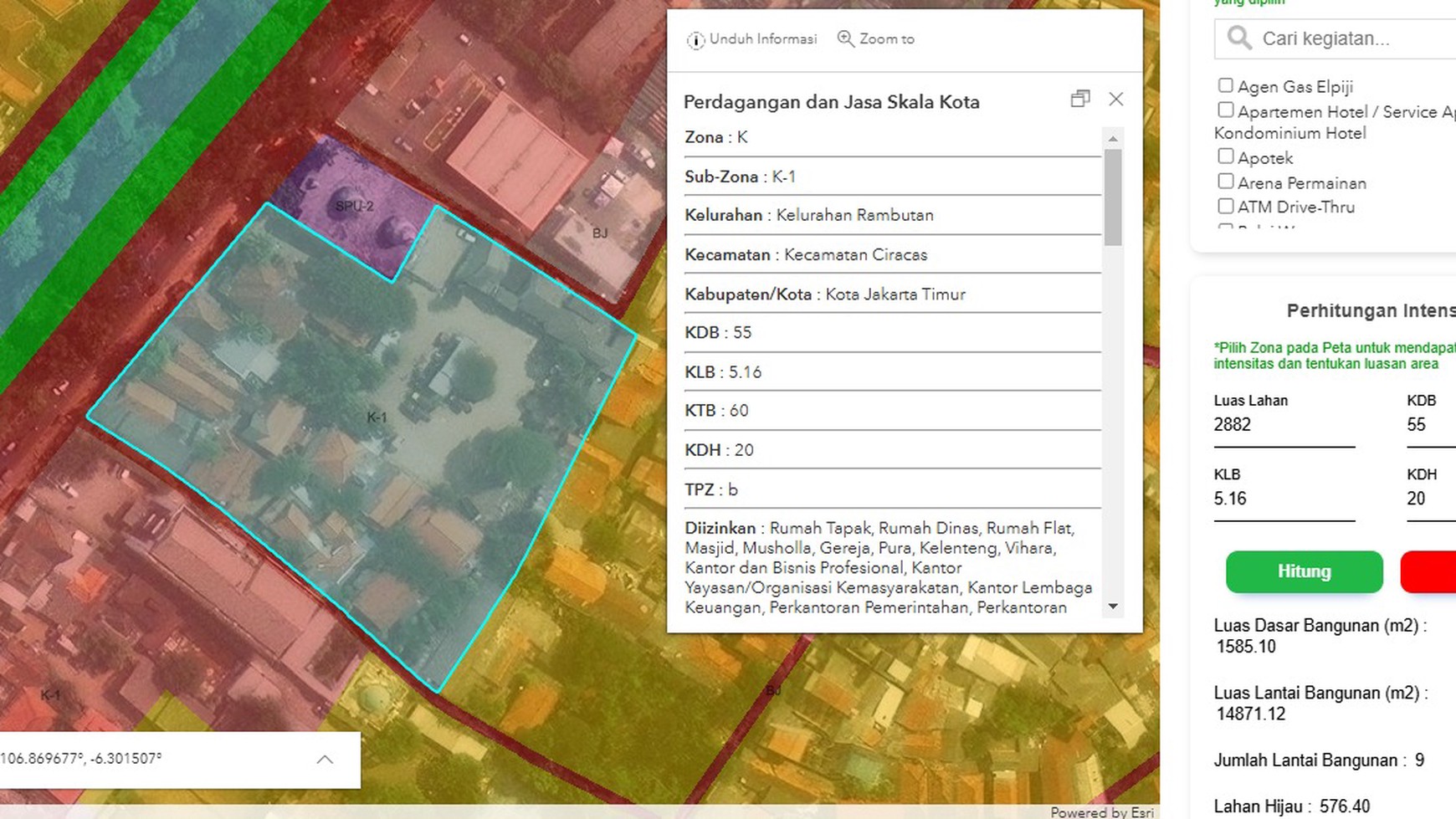1456x819 pixels.
Task: Click Luas Lantai Bangunan value 14871.12
Action: point(1251,714)
